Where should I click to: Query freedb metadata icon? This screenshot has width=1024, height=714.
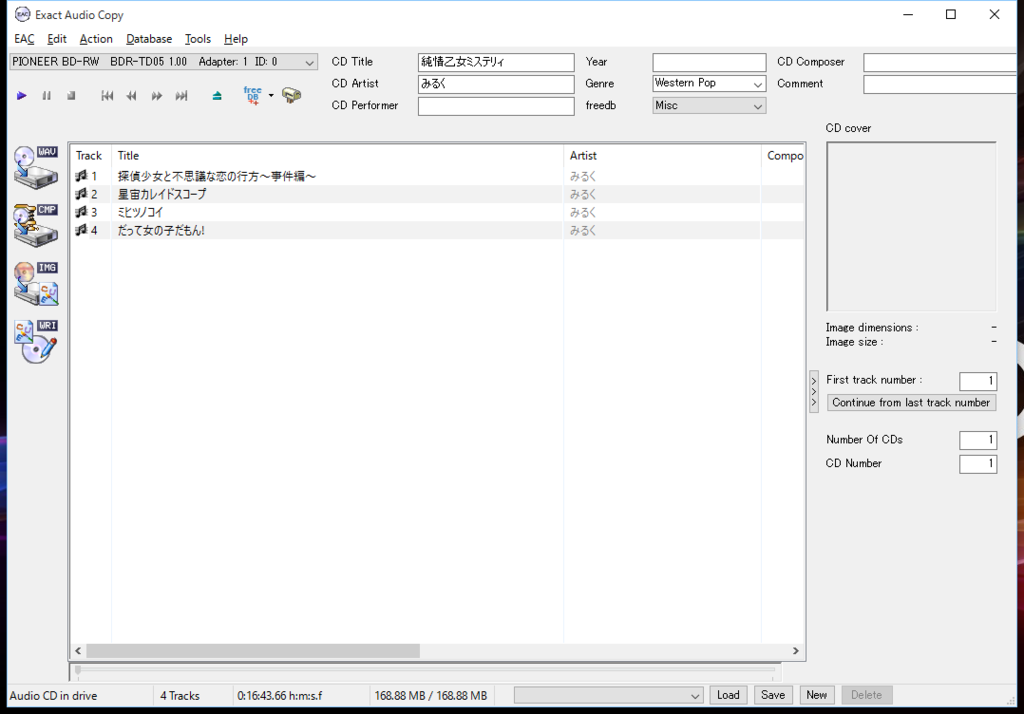click(x=253, y=95)
